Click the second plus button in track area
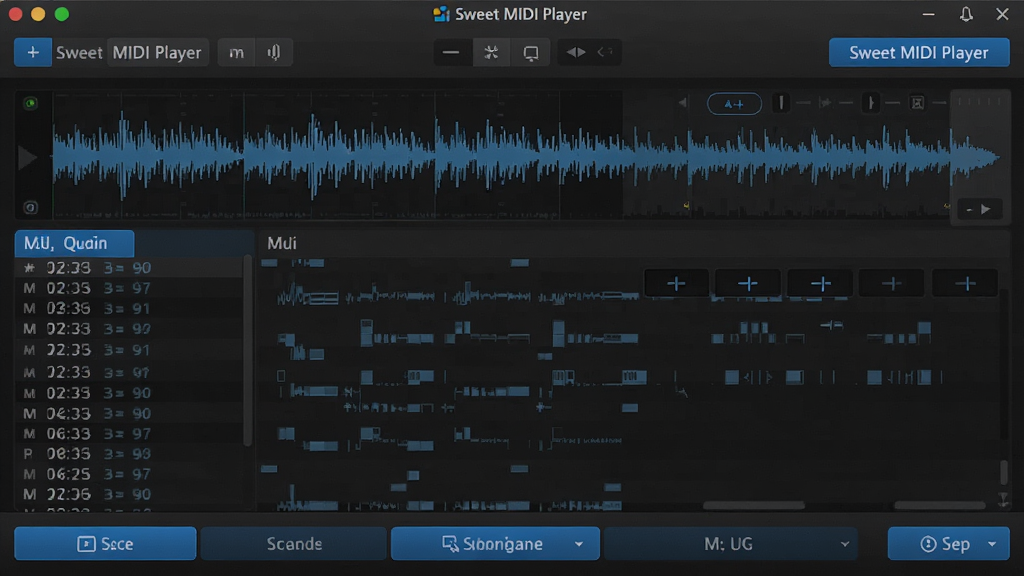1024x576 pixels. coord(748,283)
